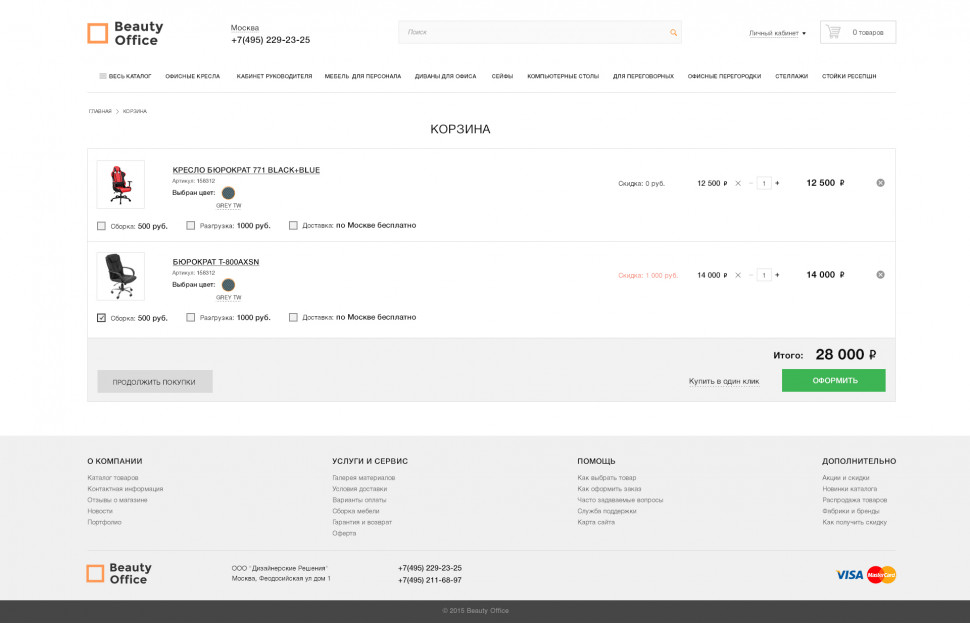
Task: Uncheck Сборка 500 руб. for Бюрократ T-800AXSN
Action: (101, 317)
